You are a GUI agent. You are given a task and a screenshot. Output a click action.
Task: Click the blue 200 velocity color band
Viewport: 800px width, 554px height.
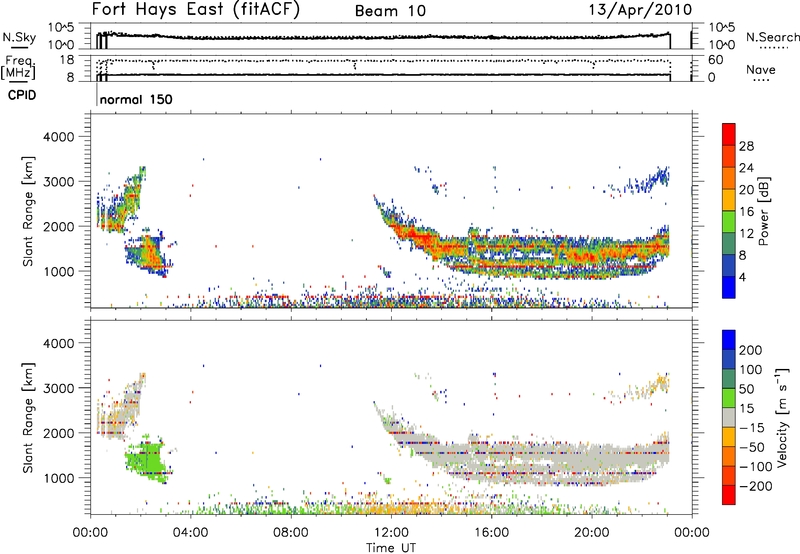coord(729,340)
